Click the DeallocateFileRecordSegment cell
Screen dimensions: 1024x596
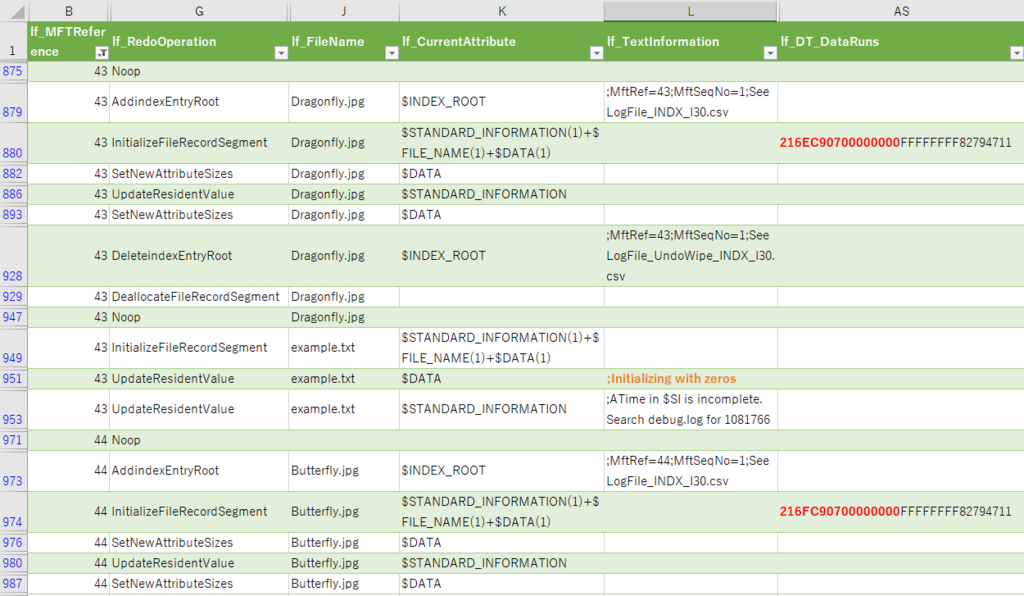pyautogui.click(x=198, y=296)
